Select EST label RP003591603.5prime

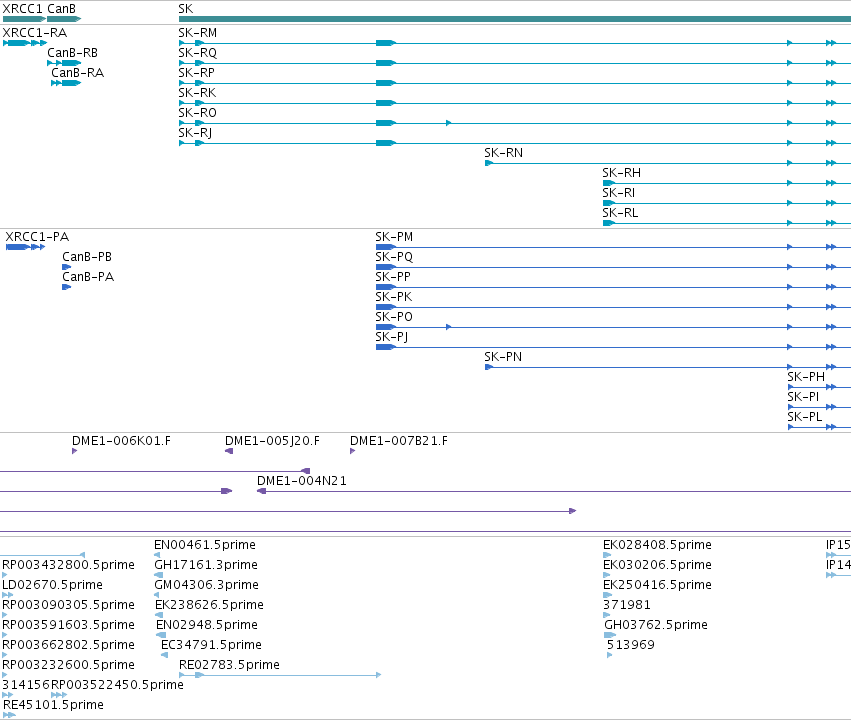click(x=68, y=625)
